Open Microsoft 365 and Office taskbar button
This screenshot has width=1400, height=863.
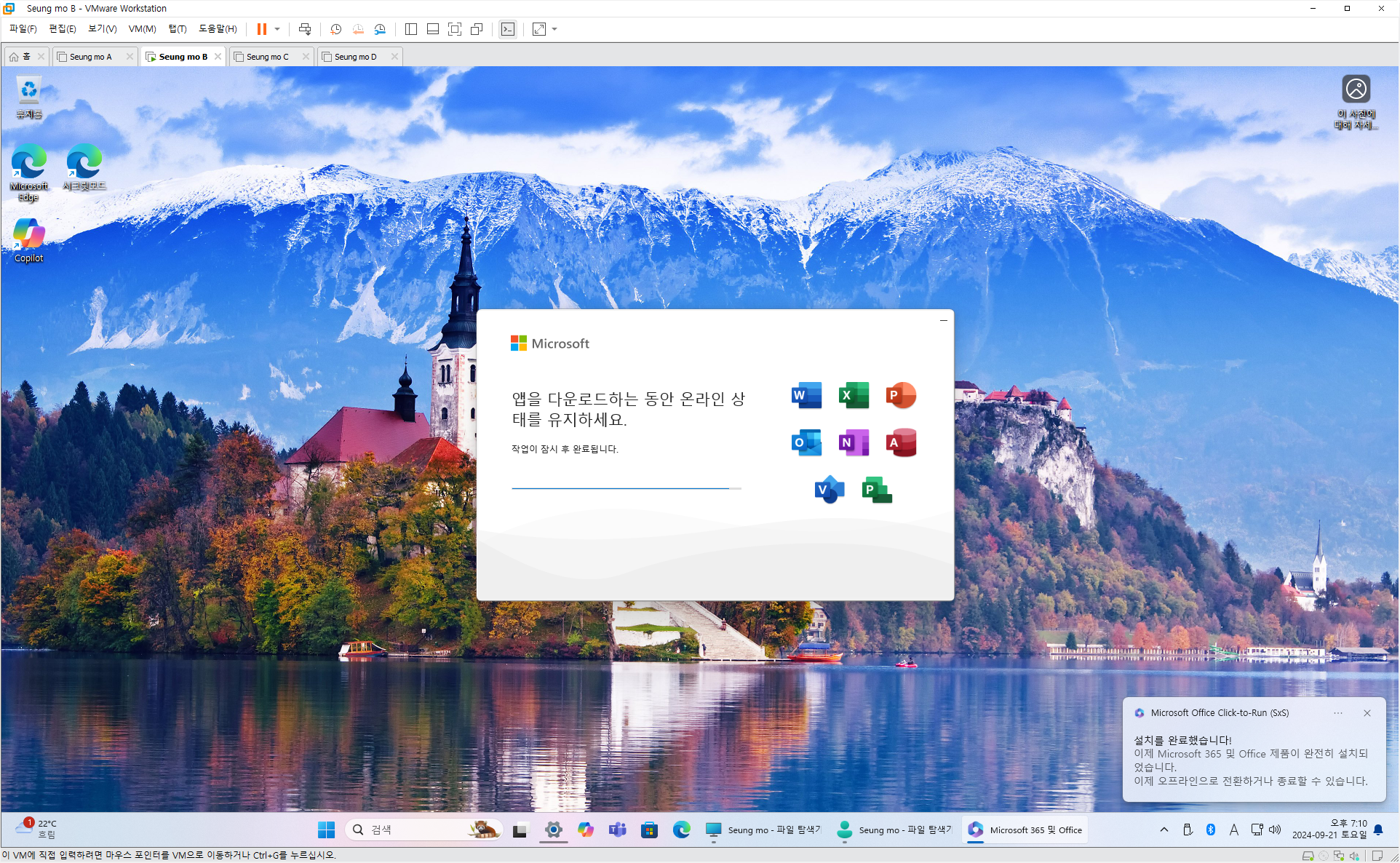[1025, 830]
